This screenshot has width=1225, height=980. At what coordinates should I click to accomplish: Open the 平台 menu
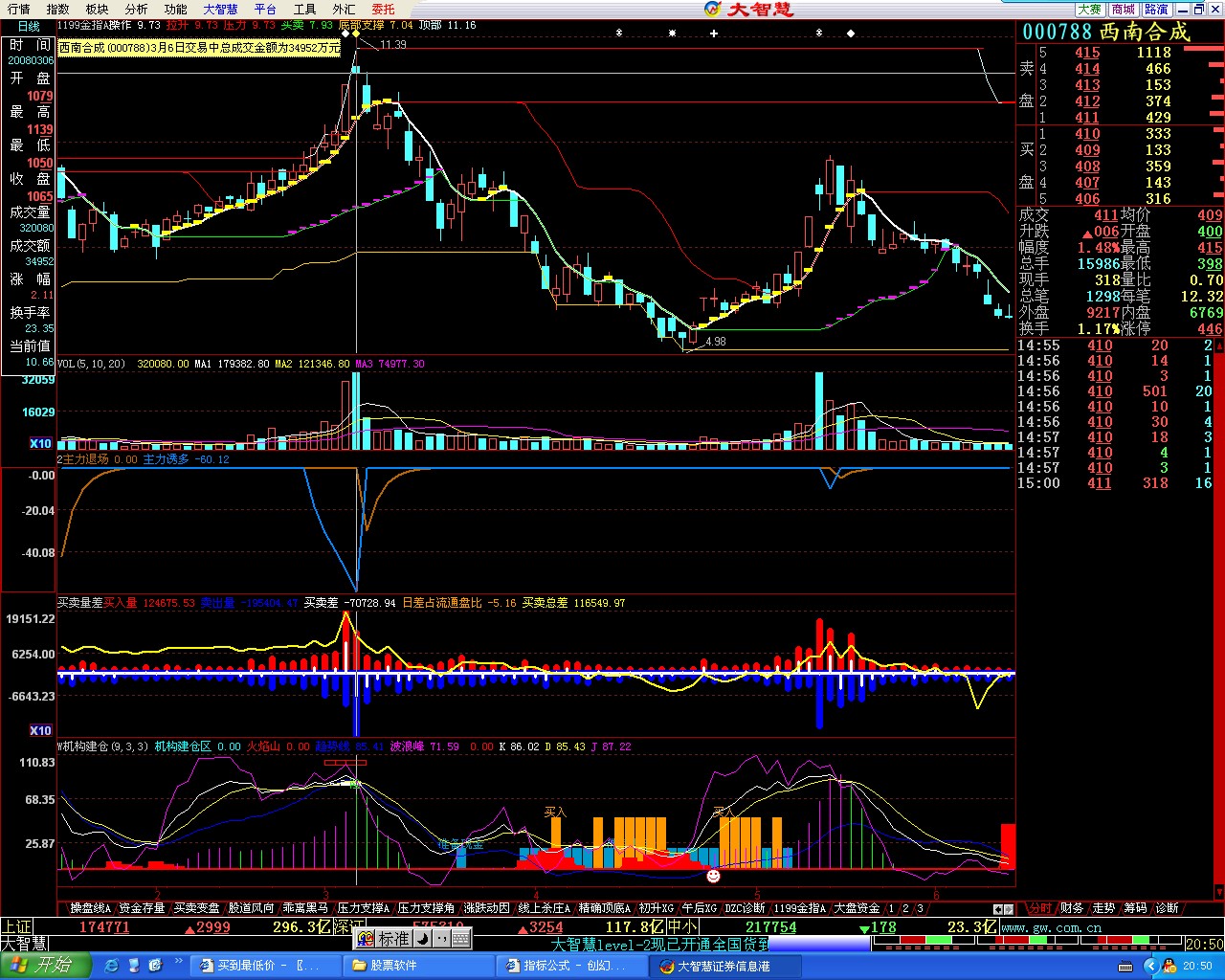(265, 9)
